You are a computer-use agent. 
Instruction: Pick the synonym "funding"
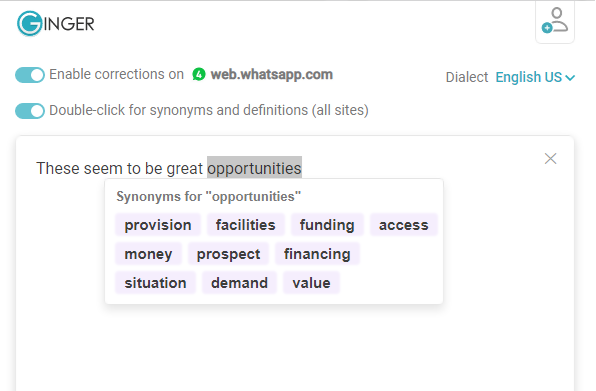click(327, 225)
